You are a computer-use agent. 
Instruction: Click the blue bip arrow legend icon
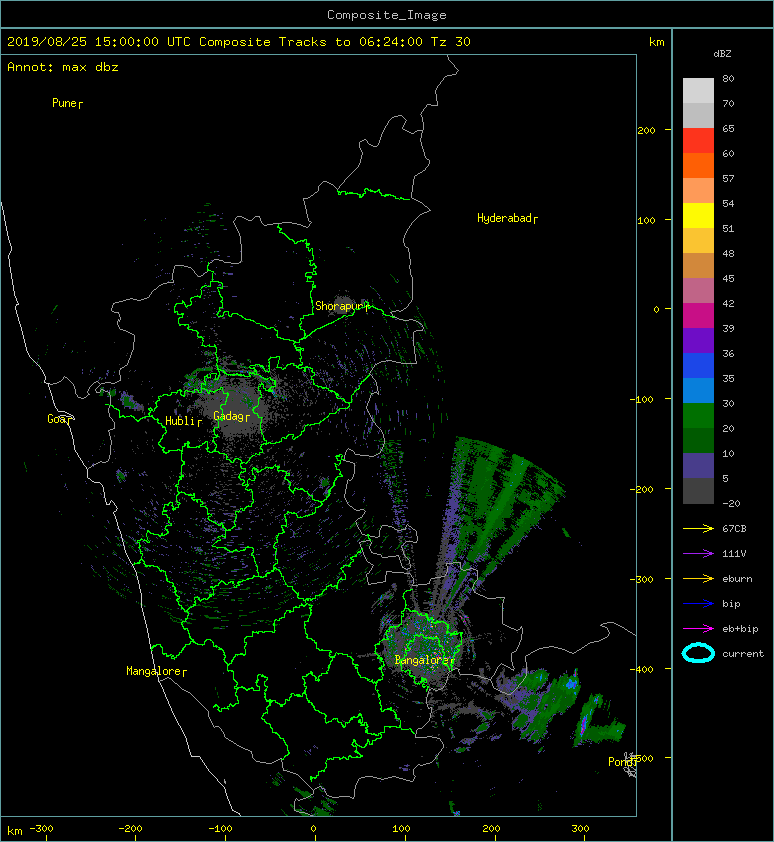(x=698, y=604)
